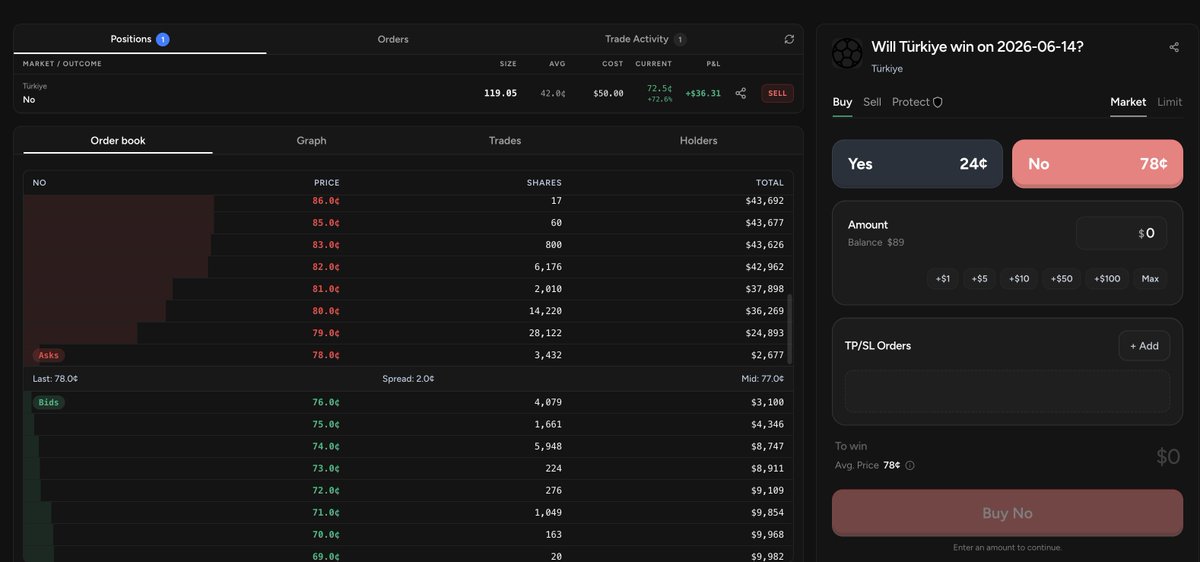1200x562 pixels.
Task: Click the +$36.31 P&L value
Action: click(703, 93)
